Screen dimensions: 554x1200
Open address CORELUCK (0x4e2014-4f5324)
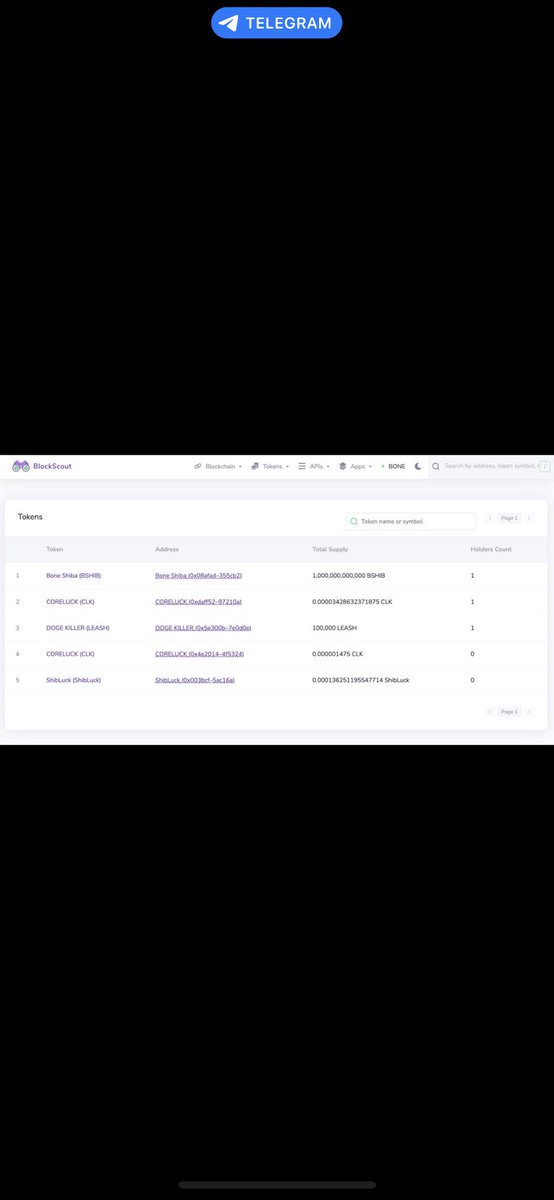pyautogui.click(x=200, y=654)
